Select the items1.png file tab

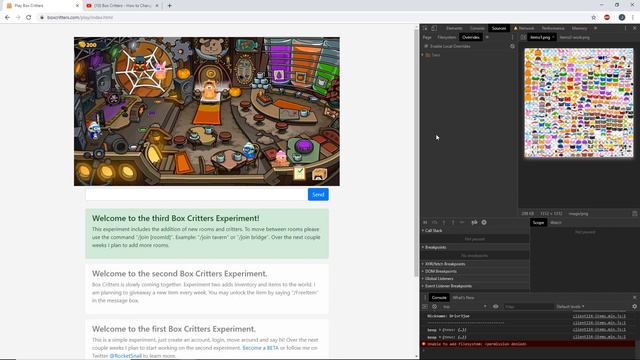[x=540, y=37]
